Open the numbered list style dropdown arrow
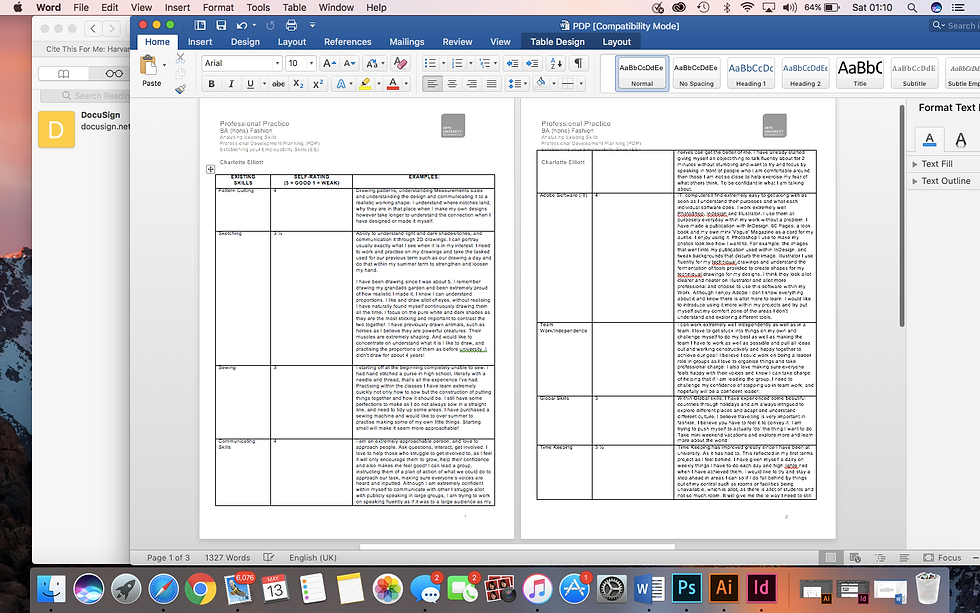Screen dimensions: 980x613 pos(470,63)
